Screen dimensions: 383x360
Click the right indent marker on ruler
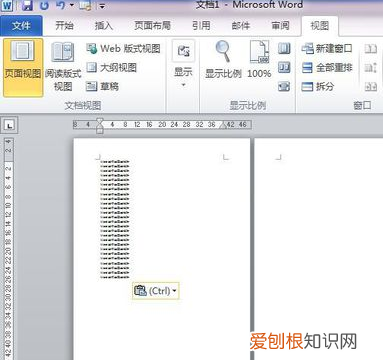223,126
